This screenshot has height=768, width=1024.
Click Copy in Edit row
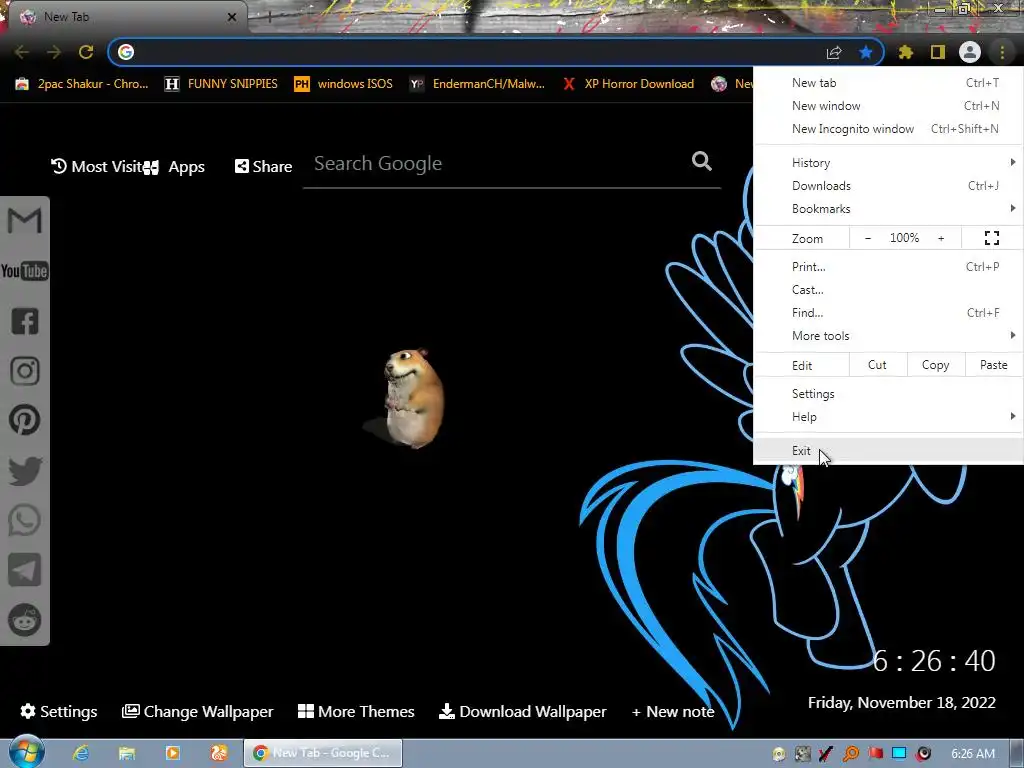(x=935, y=365)
